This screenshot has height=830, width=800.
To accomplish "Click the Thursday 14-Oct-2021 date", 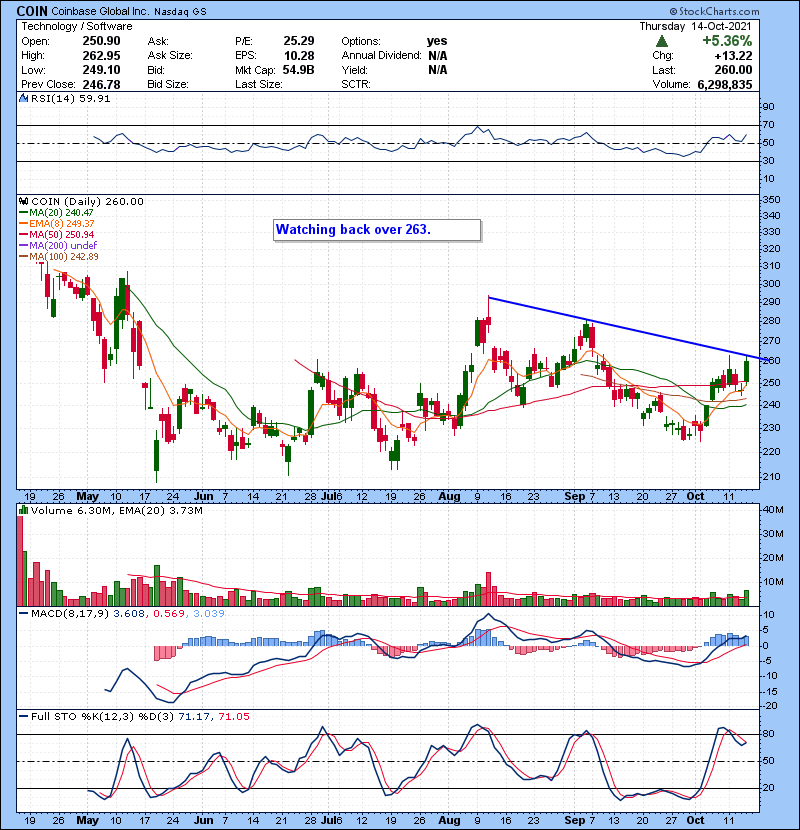I will pyautogui.click(x=695, y=26).
